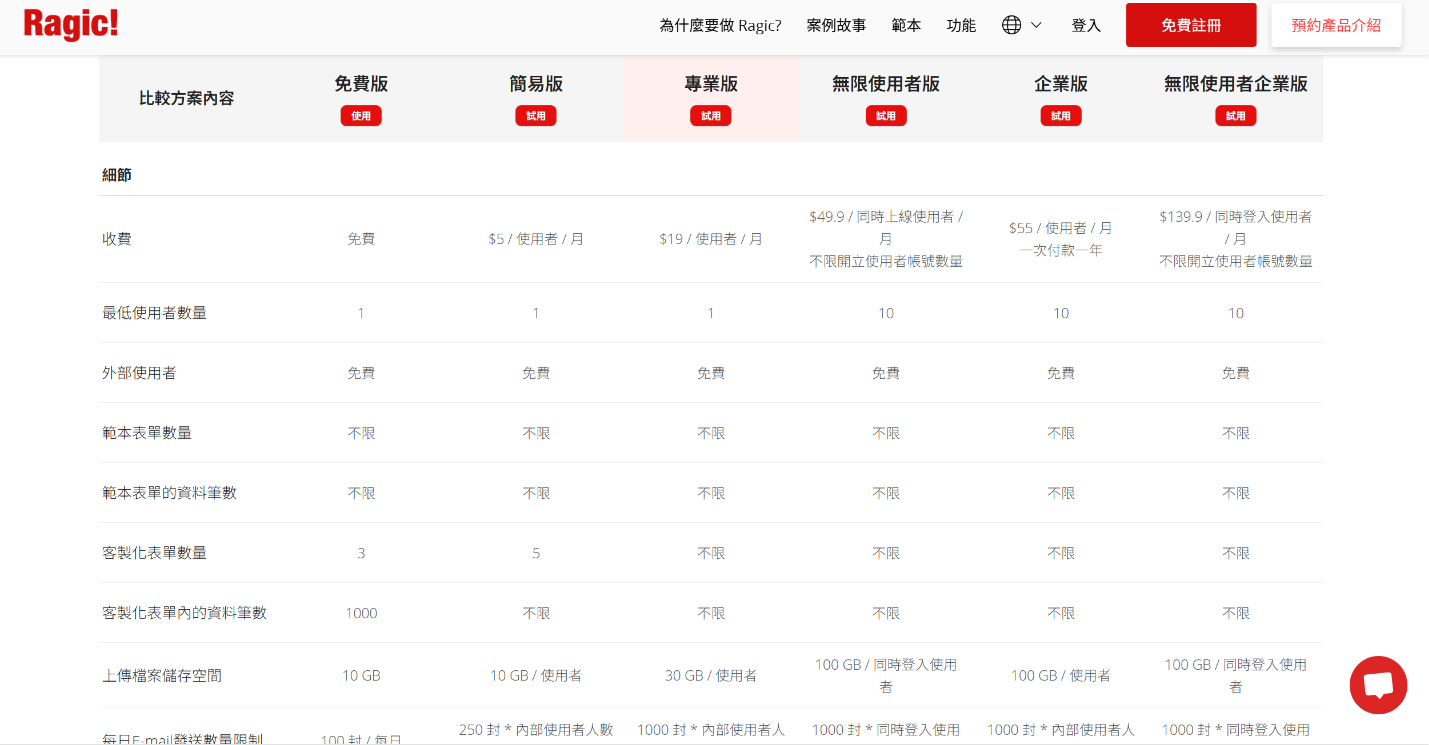1429x745 pixels.
Task: Click the 外部使用者 row label
Action: click(139, 373)
